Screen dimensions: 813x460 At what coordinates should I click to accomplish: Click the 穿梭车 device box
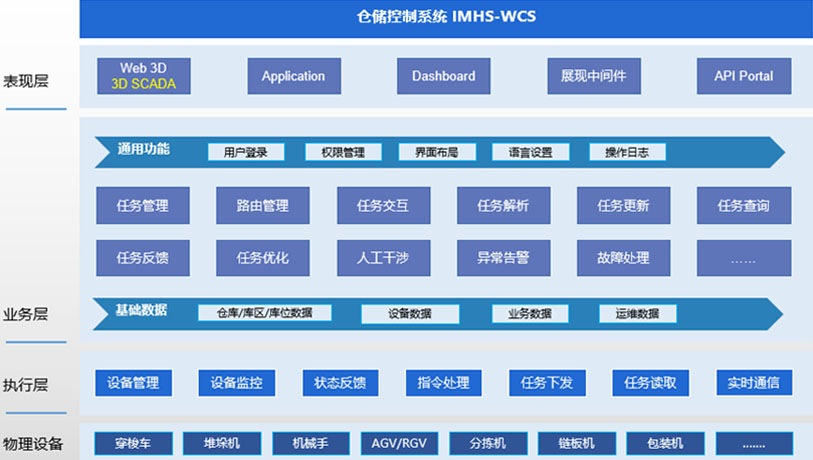[x=133, y=443]
